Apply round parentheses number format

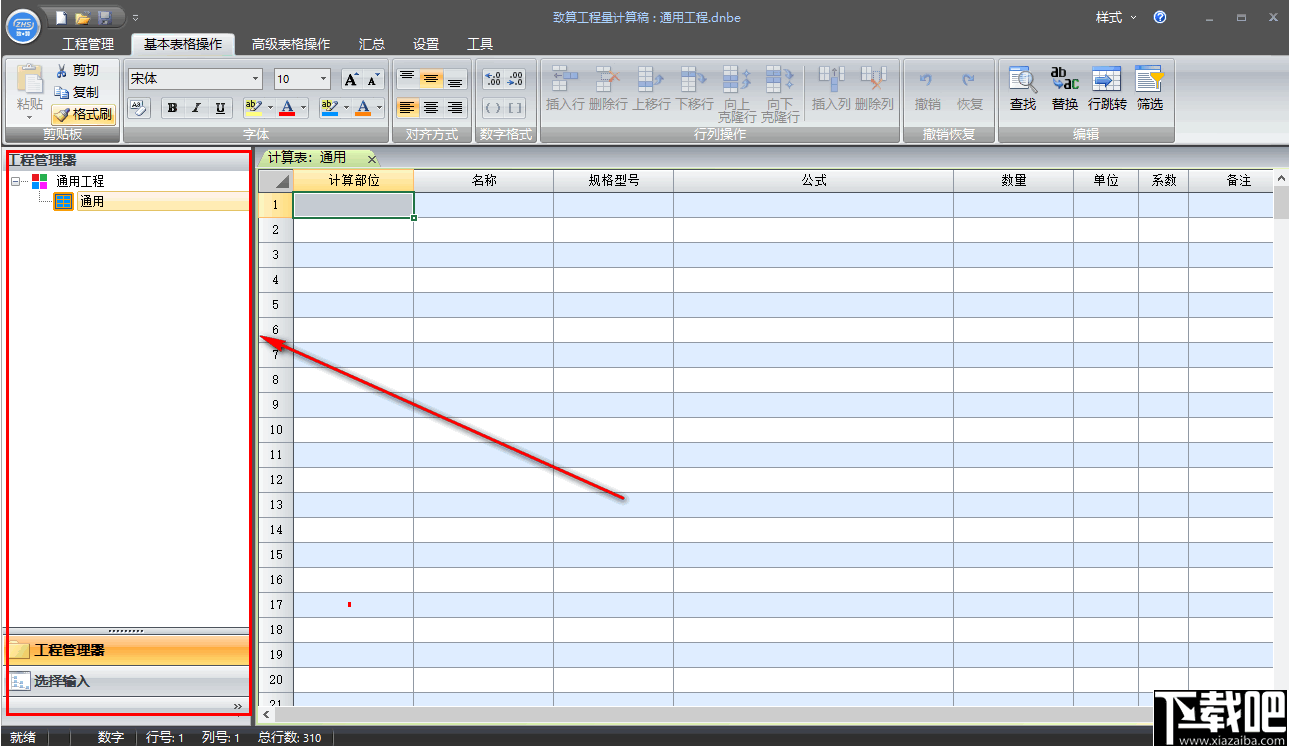pos(492,108)
